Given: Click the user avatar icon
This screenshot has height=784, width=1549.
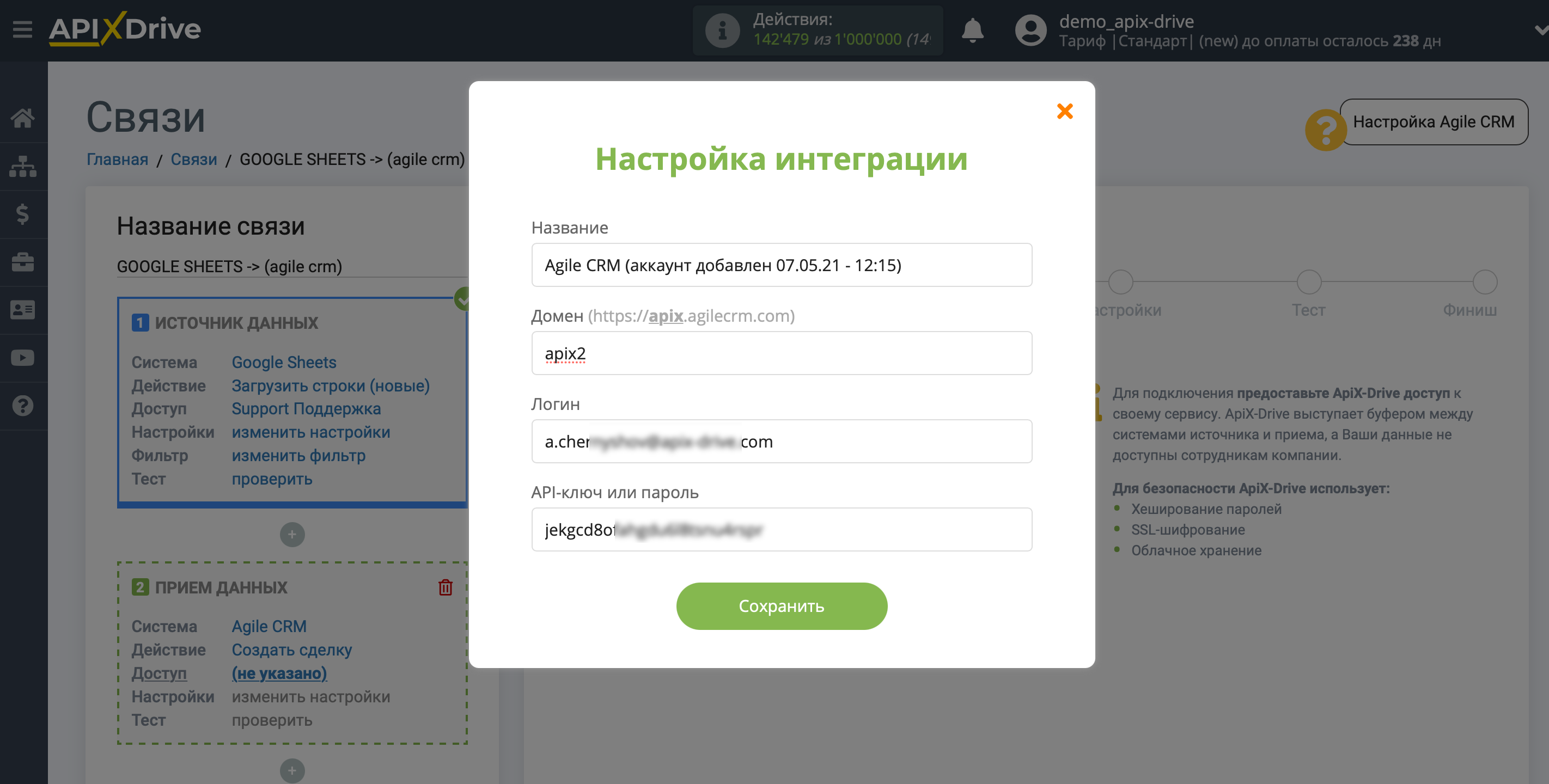Looking at the screenshot, I should [1030, 30].
